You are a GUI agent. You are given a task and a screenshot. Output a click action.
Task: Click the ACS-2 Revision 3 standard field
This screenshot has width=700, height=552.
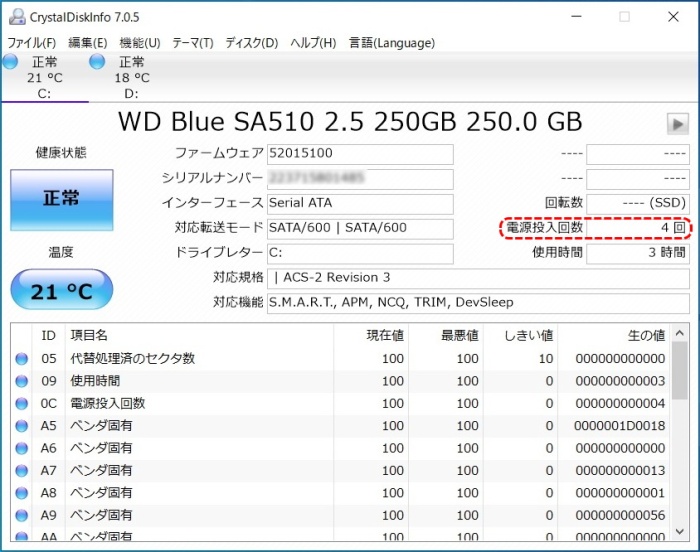point(478,279)
